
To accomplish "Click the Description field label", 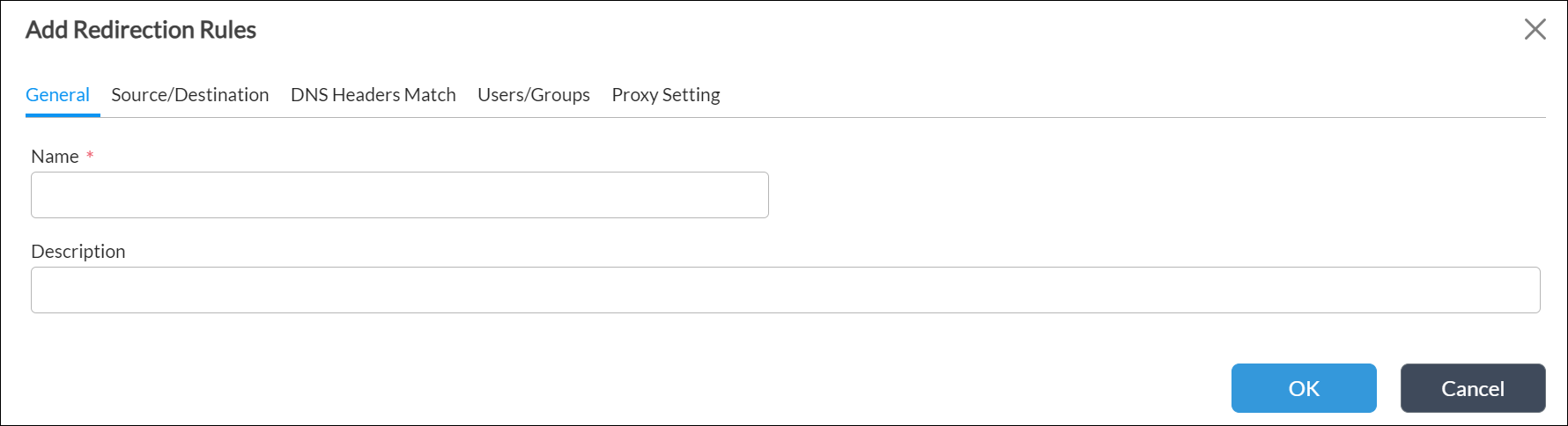I will coord(78,252).
